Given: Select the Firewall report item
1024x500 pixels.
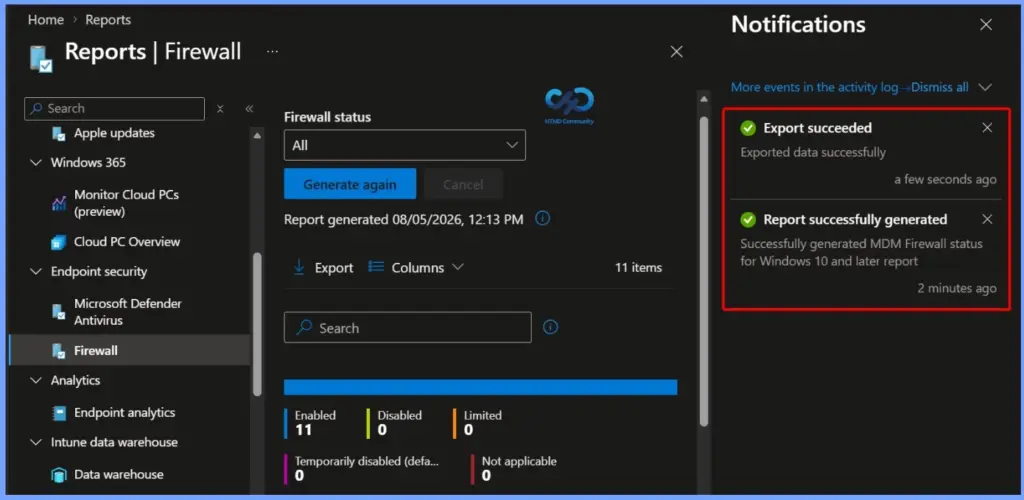Looking at the screenshot, I should 129,351.
